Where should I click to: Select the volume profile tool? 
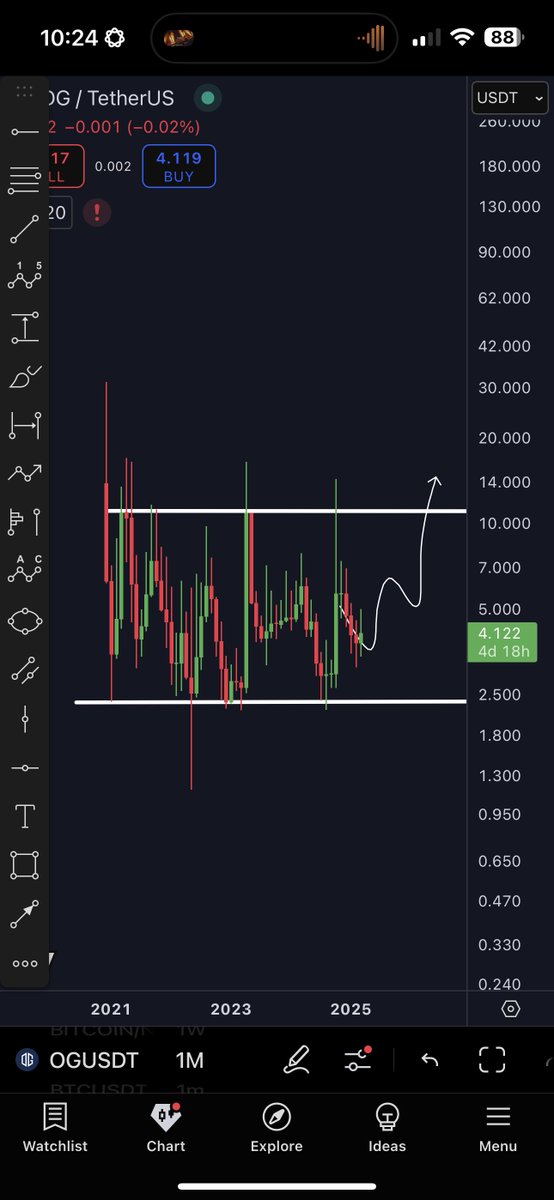(24, 521)
